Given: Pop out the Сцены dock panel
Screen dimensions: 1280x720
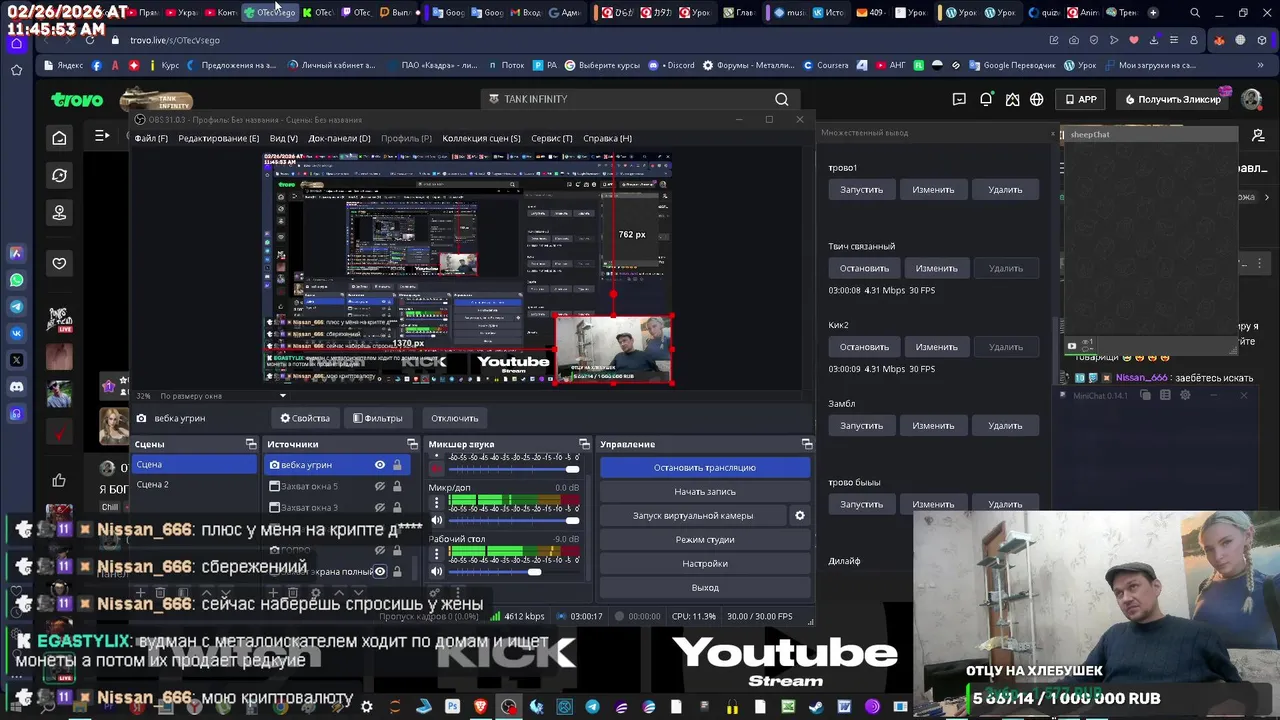Looking at the screenshot, I should (251, 444).
